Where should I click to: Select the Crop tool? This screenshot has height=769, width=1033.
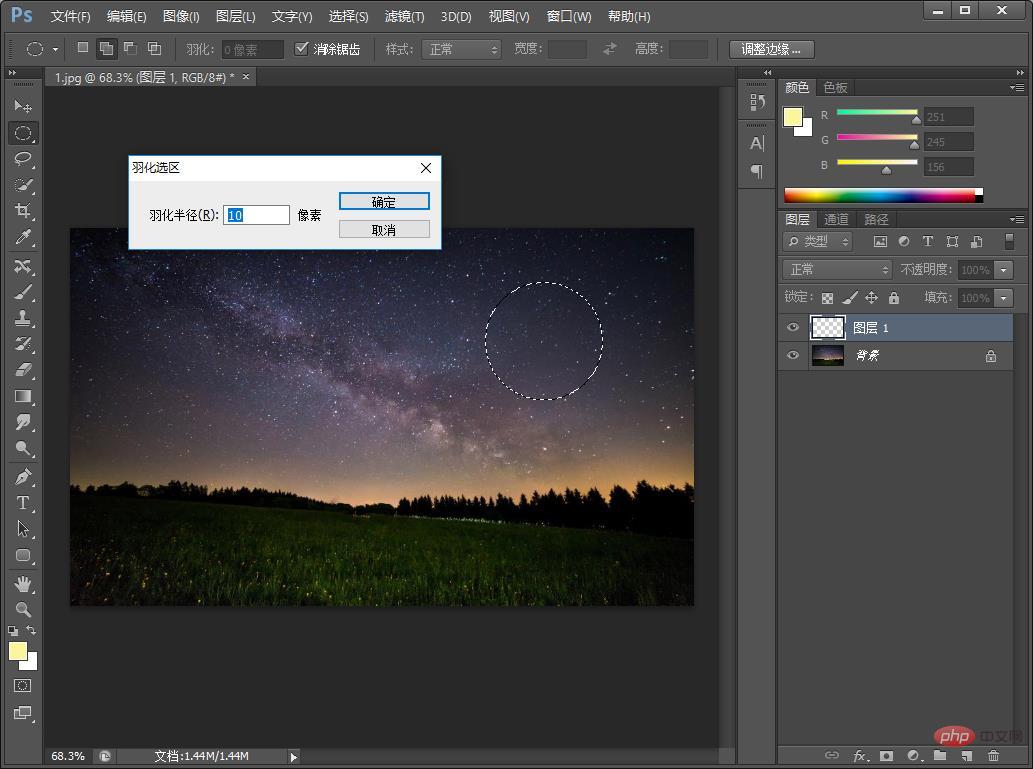(23, 211)
